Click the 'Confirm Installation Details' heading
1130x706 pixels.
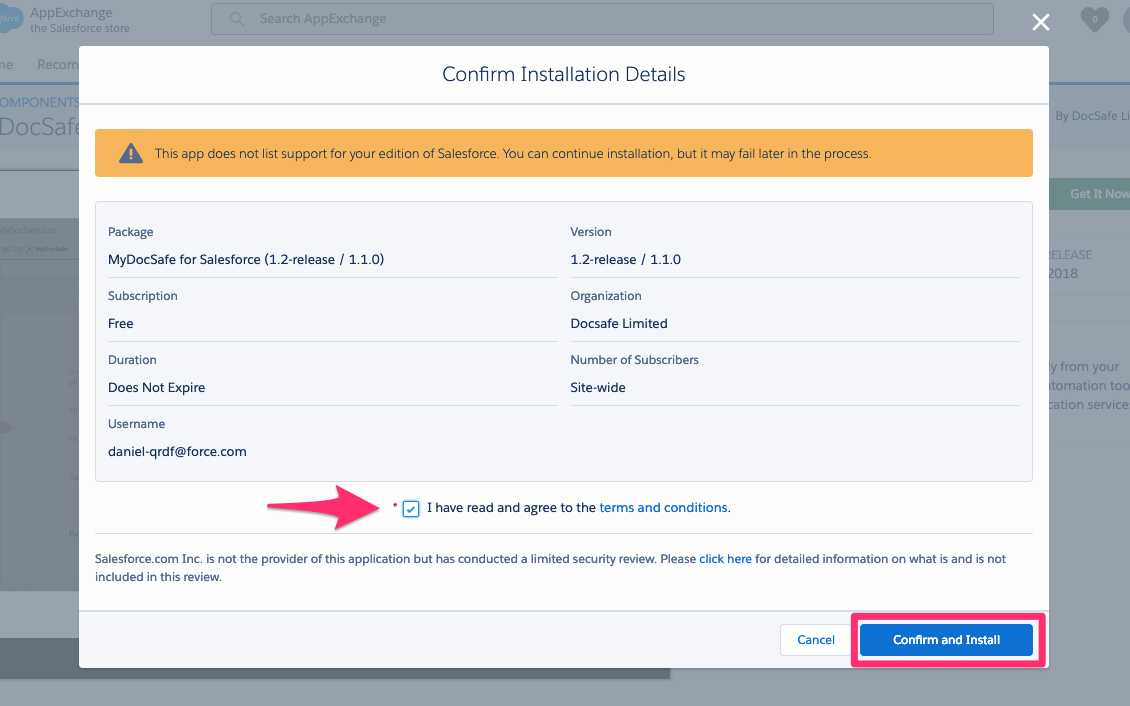pos(564,74)
